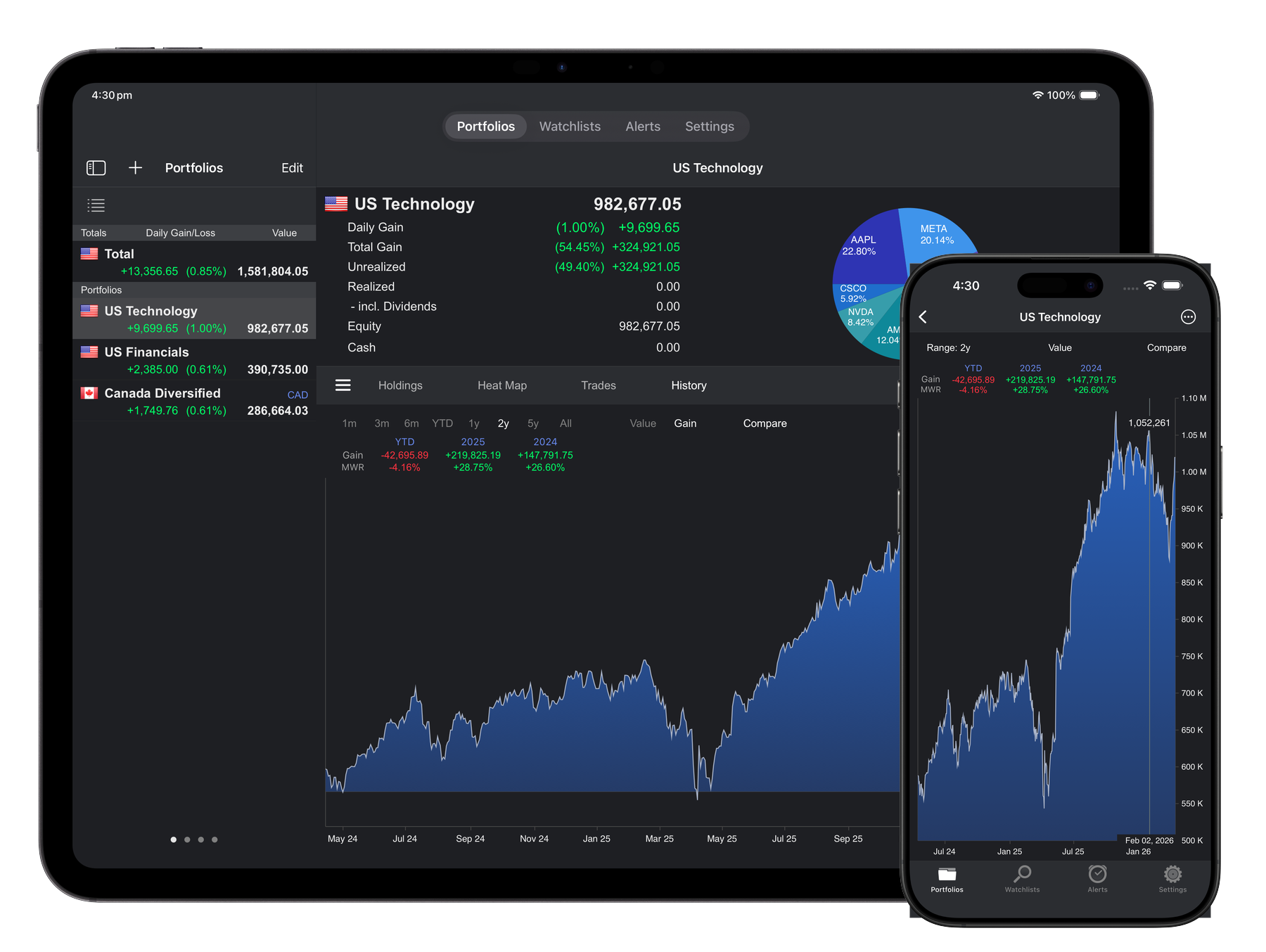Tap the Feb 02, 2026 date label on iPhone

coord(1149,840)
